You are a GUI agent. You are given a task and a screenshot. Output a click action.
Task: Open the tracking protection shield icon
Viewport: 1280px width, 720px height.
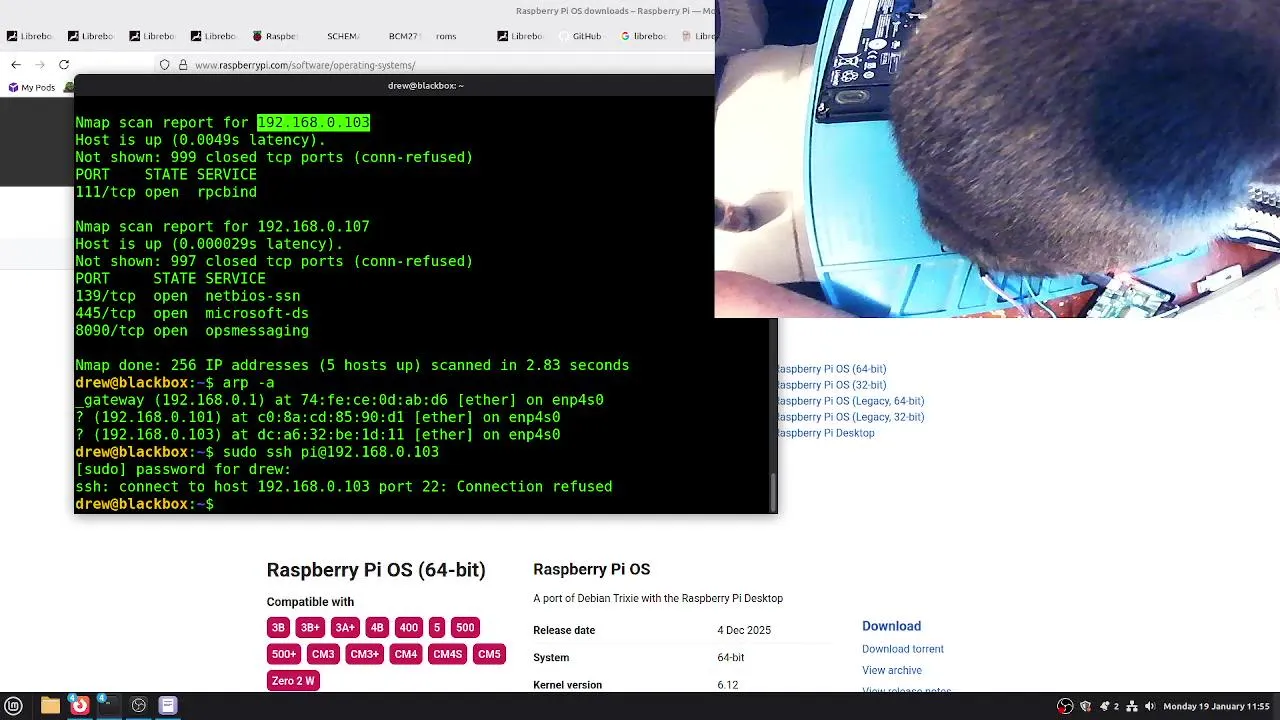click(x=165, y=65)
